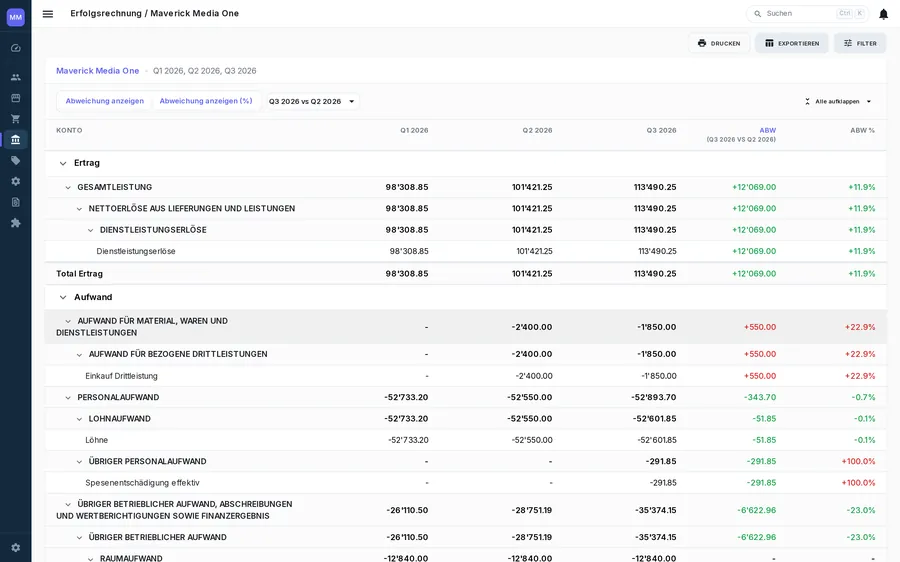Click the EXPORTIEREN button
Viewport: 900px width, 562px height.
(x=792, y=43)
